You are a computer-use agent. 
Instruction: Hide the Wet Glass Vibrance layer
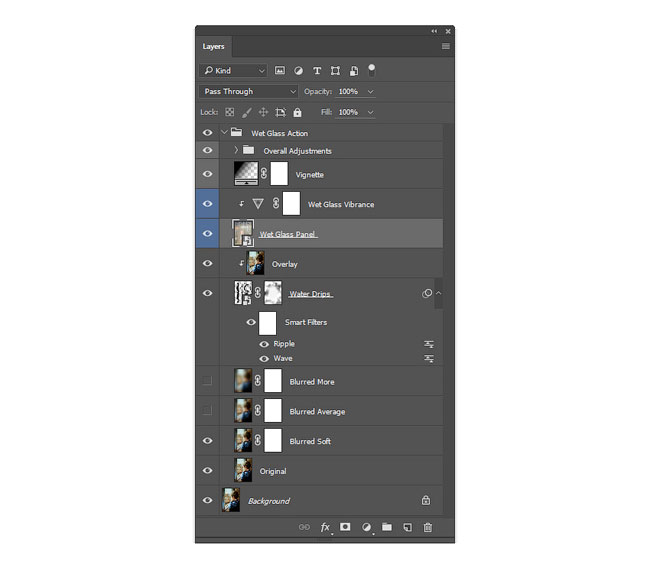pos(207,204)
